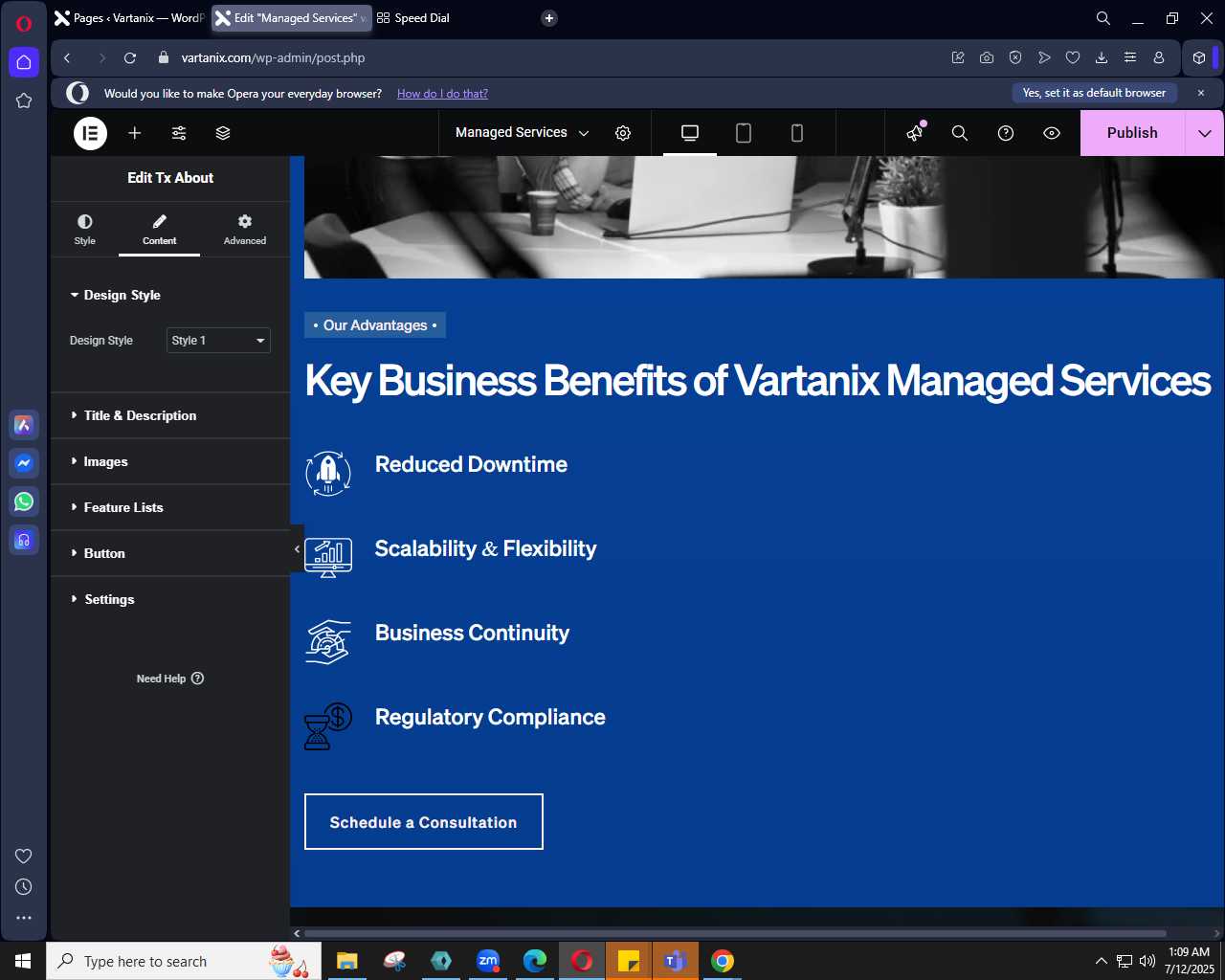
Task: Add new element with plus icon
Action: (x=135, y=133)
